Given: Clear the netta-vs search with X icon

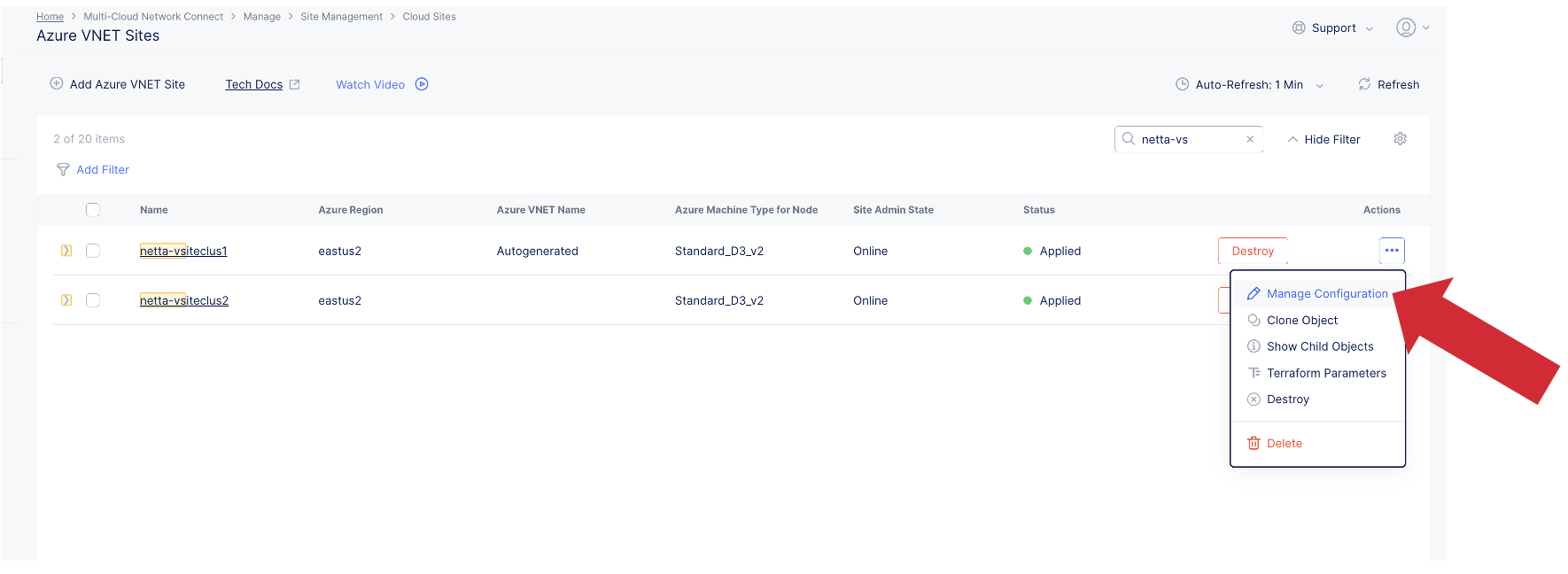Looking at the screenshot, I should point(1250,139).
